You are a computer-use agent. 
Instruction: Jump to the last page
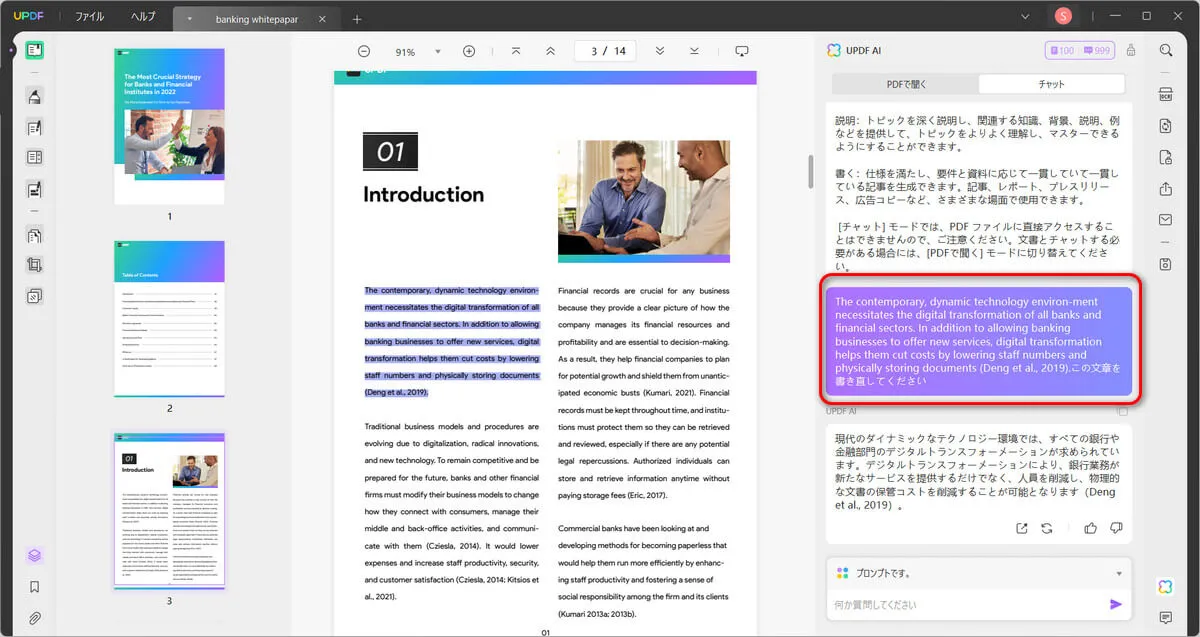coord(694,51)
